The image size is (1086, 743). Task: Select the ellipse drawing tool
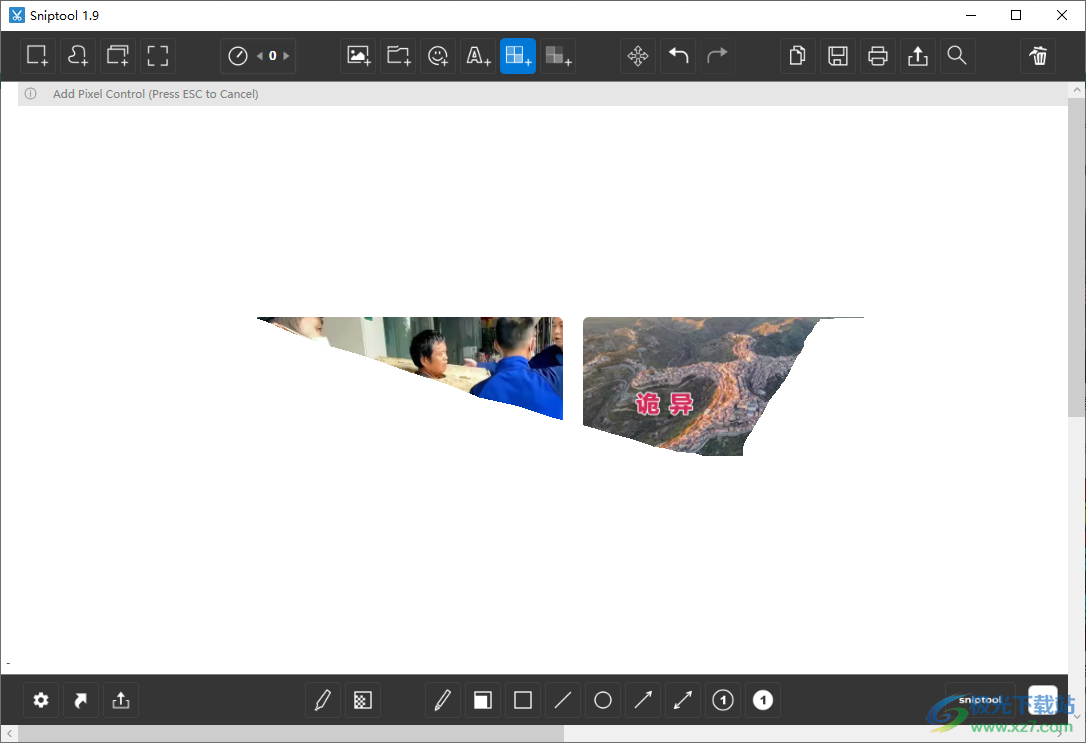602,700
